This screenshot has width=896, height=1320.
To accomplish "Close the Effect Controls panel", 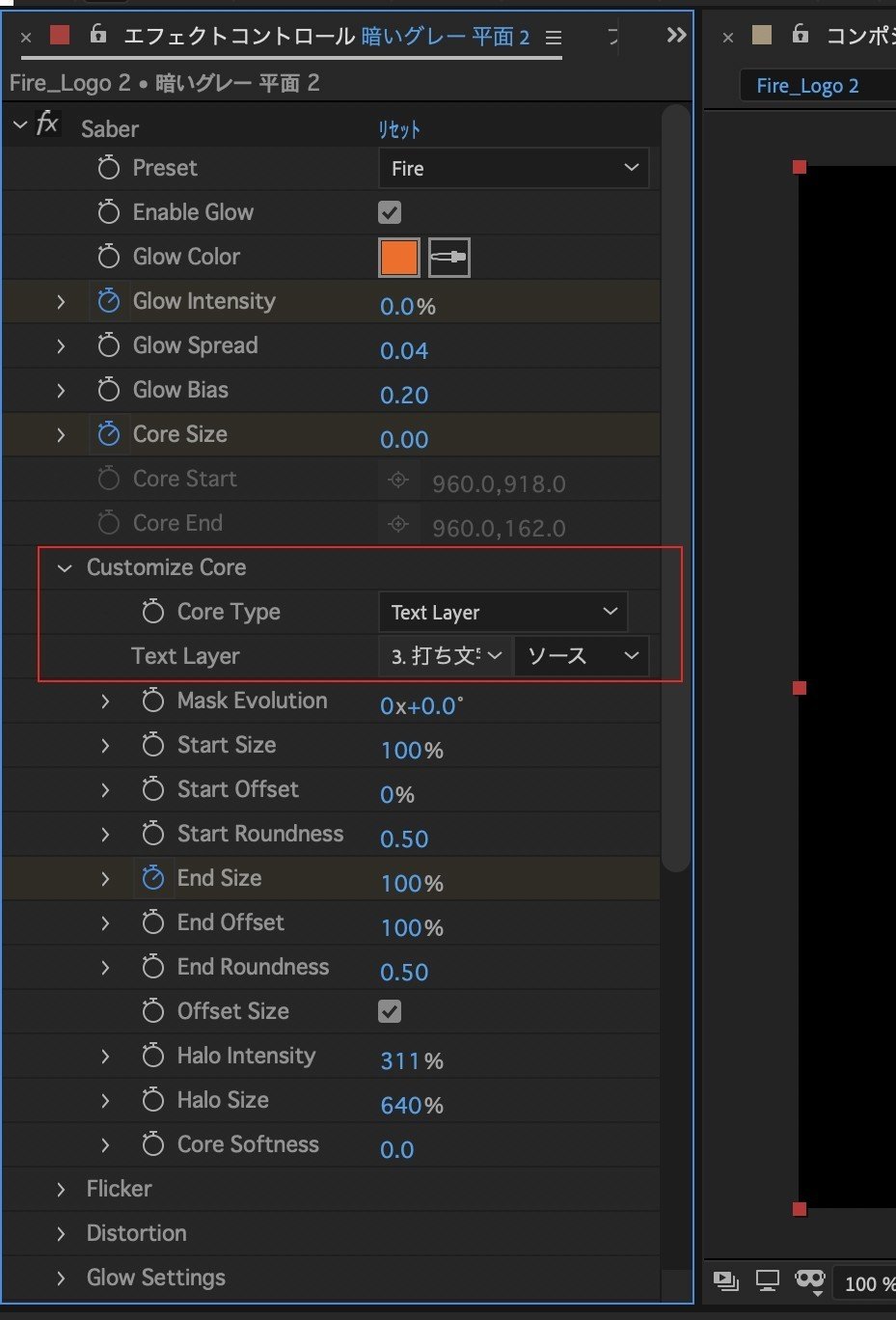I will point(26,38).
